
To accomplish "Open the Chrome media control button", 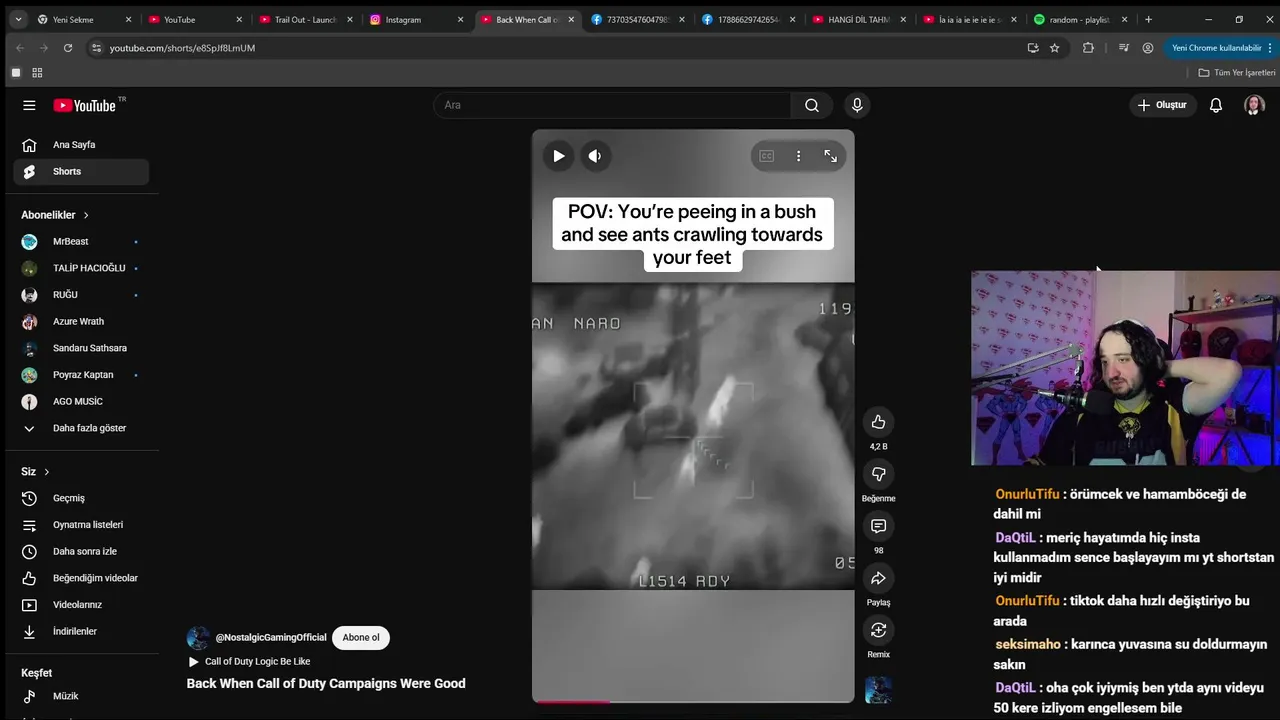I will point(1124,48).
